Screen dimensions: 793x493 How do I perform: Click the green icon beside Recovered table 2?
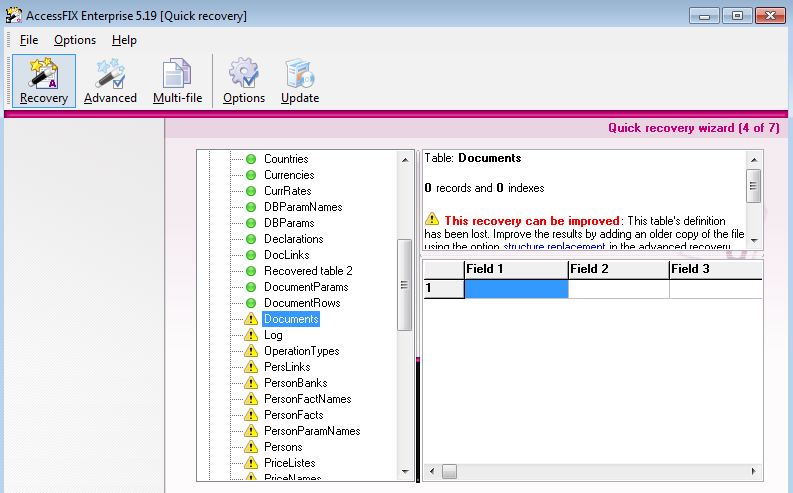pyautogui.click(x=251, y=272)
